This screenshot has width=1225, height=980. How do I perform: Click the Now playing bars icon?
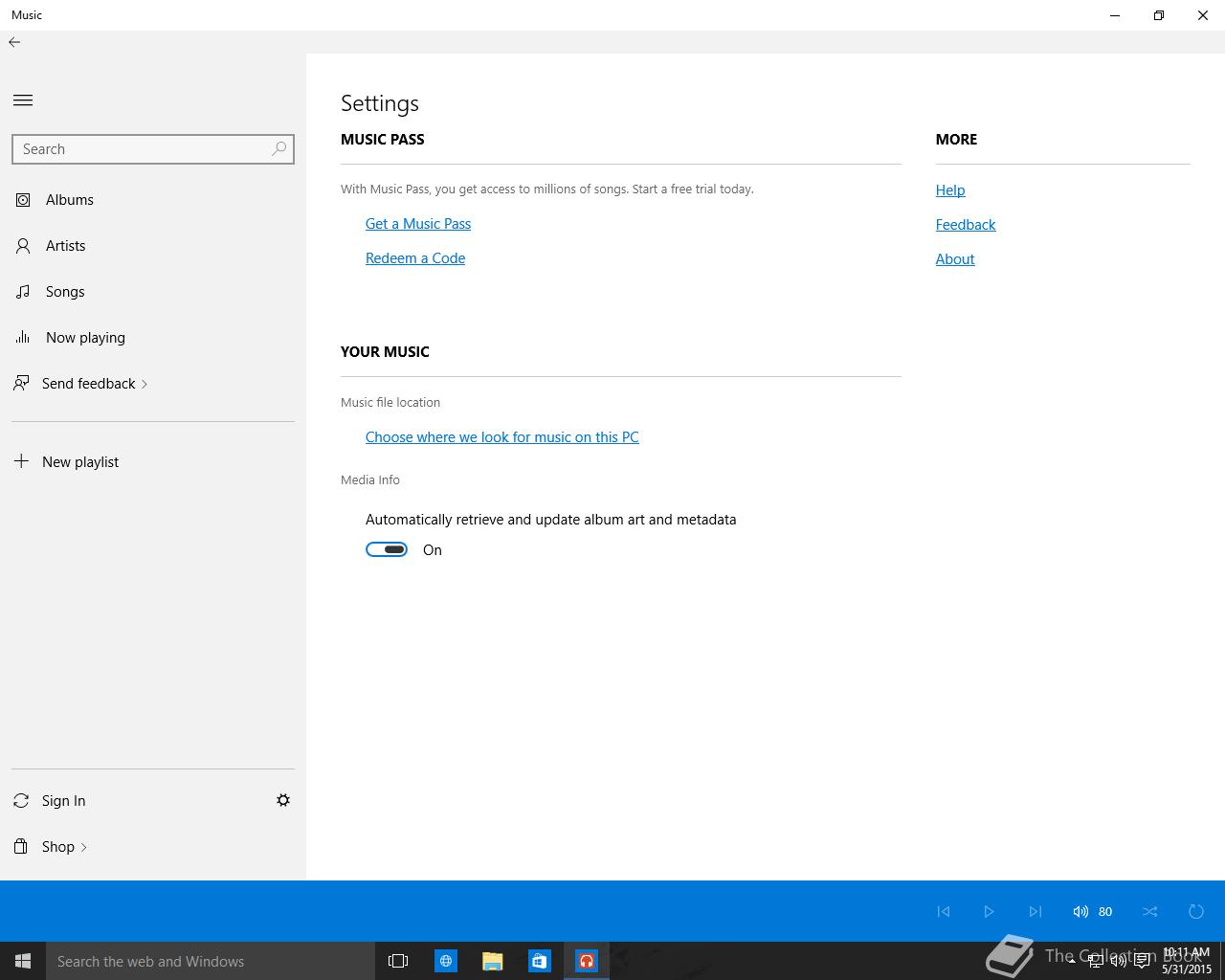point(23,337)
